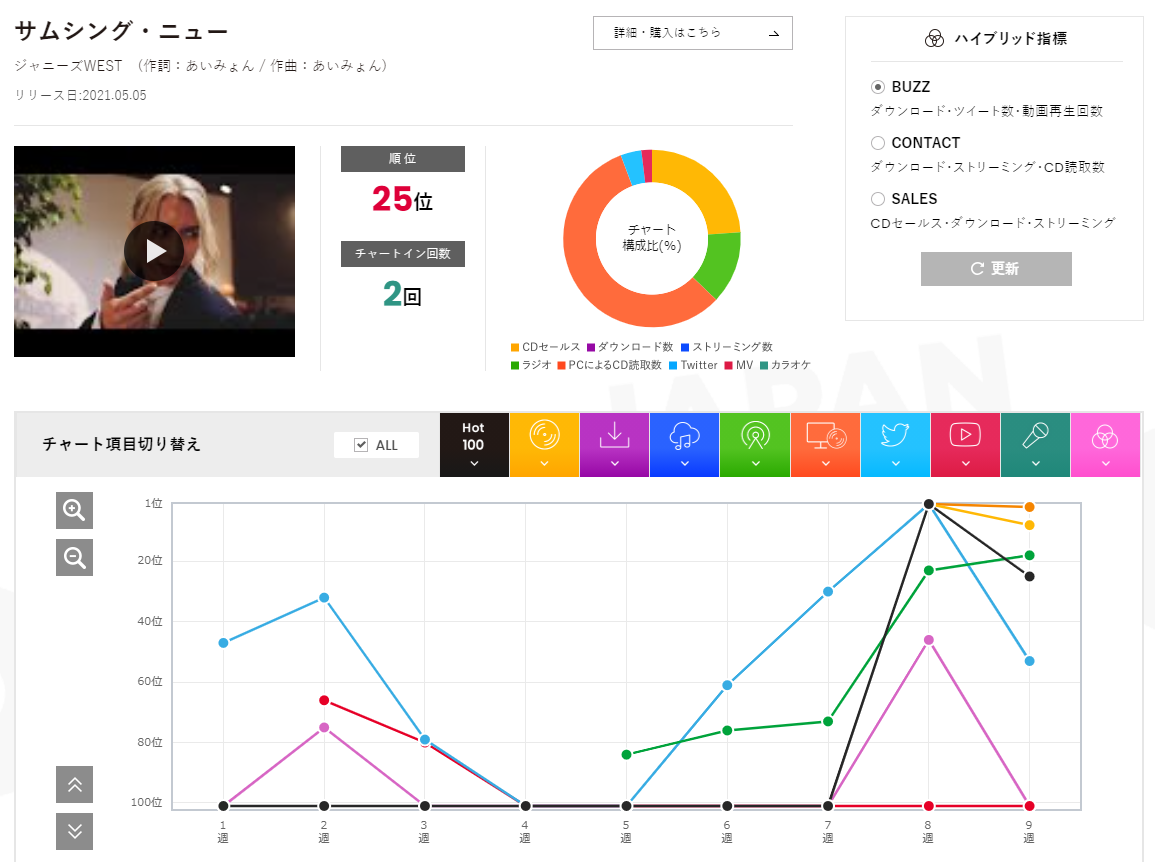The image size is (1155, 862).
Task: Toggle the PC CD look-up icon tab
Action: click(x=825, y=445)
